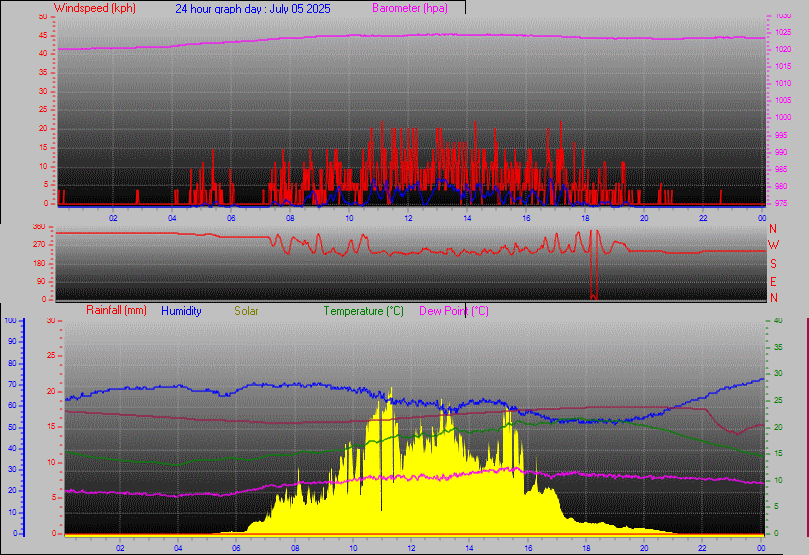
Task: Click the "975" barometer axis value
Action: coord(781,203)
